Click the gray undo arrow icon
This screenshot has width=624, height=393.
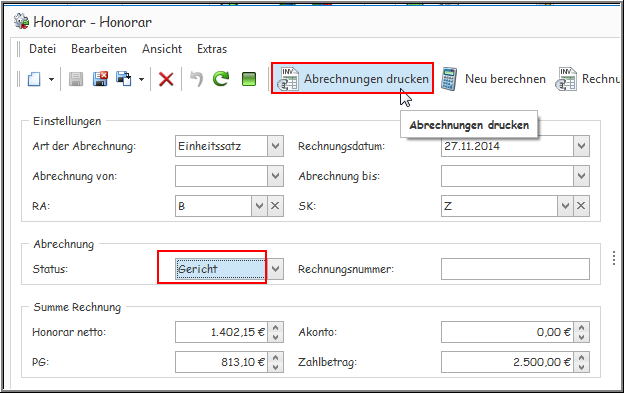pyautogui.click(x=196, y=79)
